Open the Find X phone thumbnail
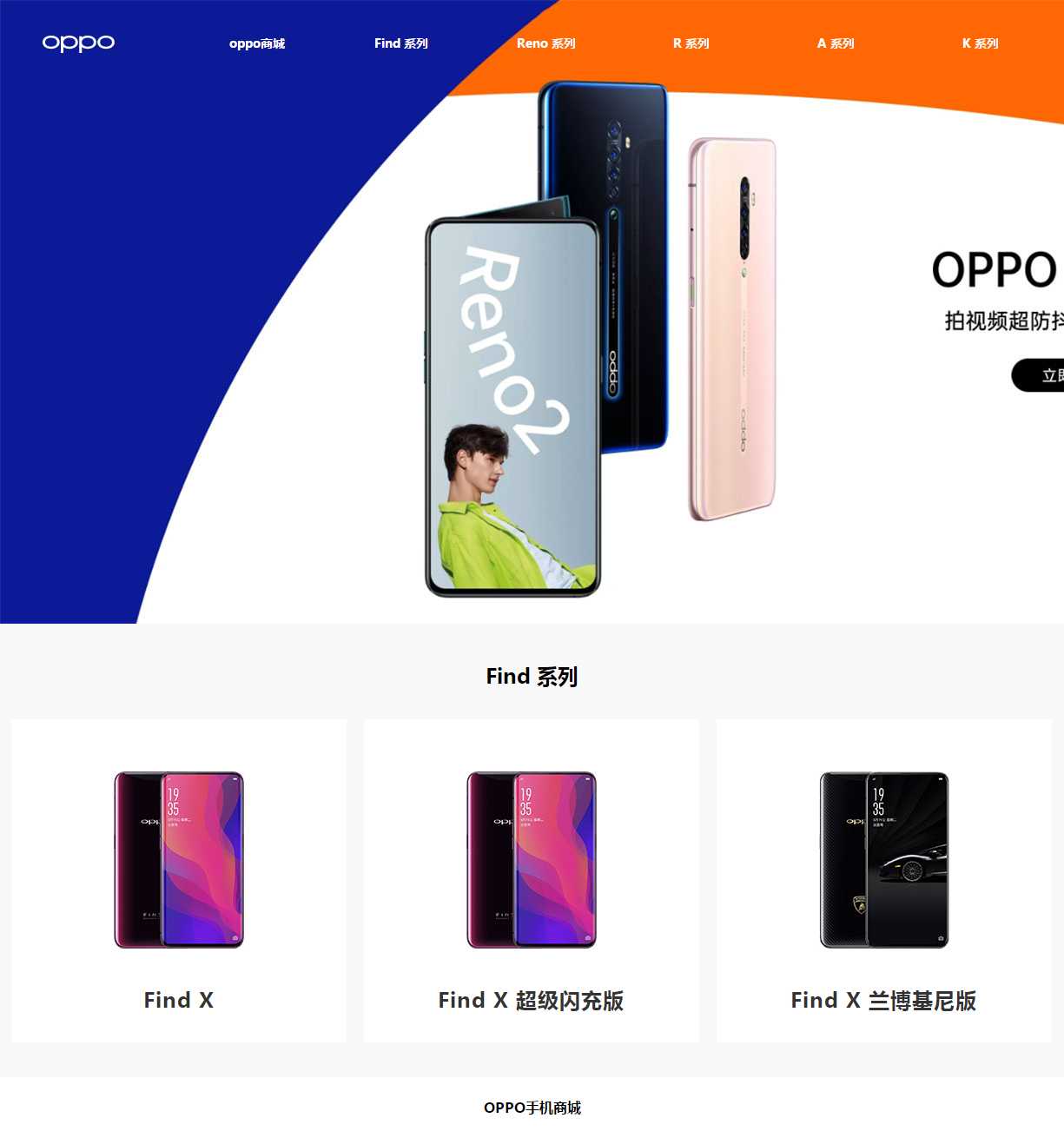This screenshot has width=1064, height=1138. click(x=179, y=859)
